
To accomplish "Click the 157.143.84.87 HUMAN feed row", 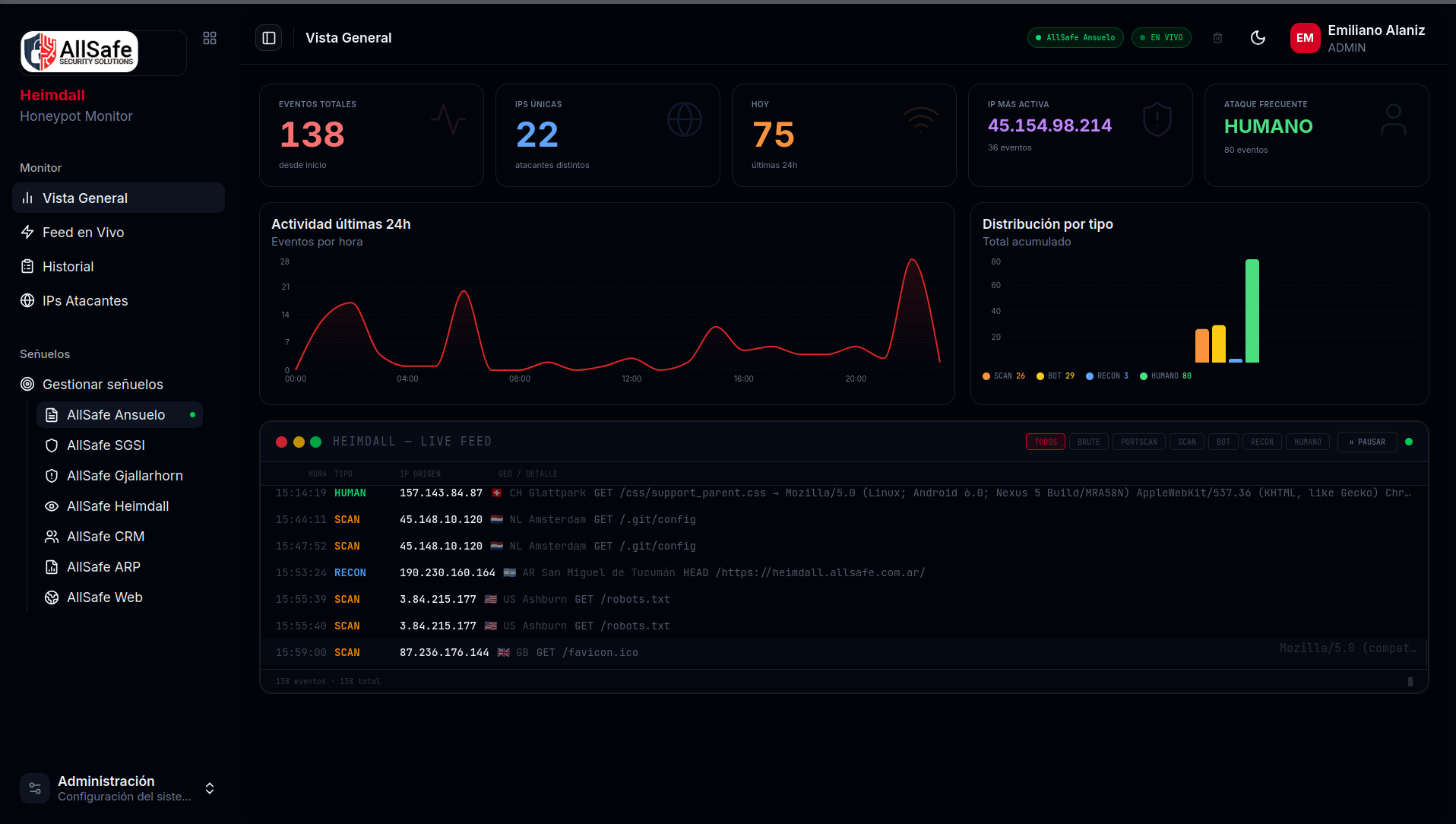I will click(844, 493).
